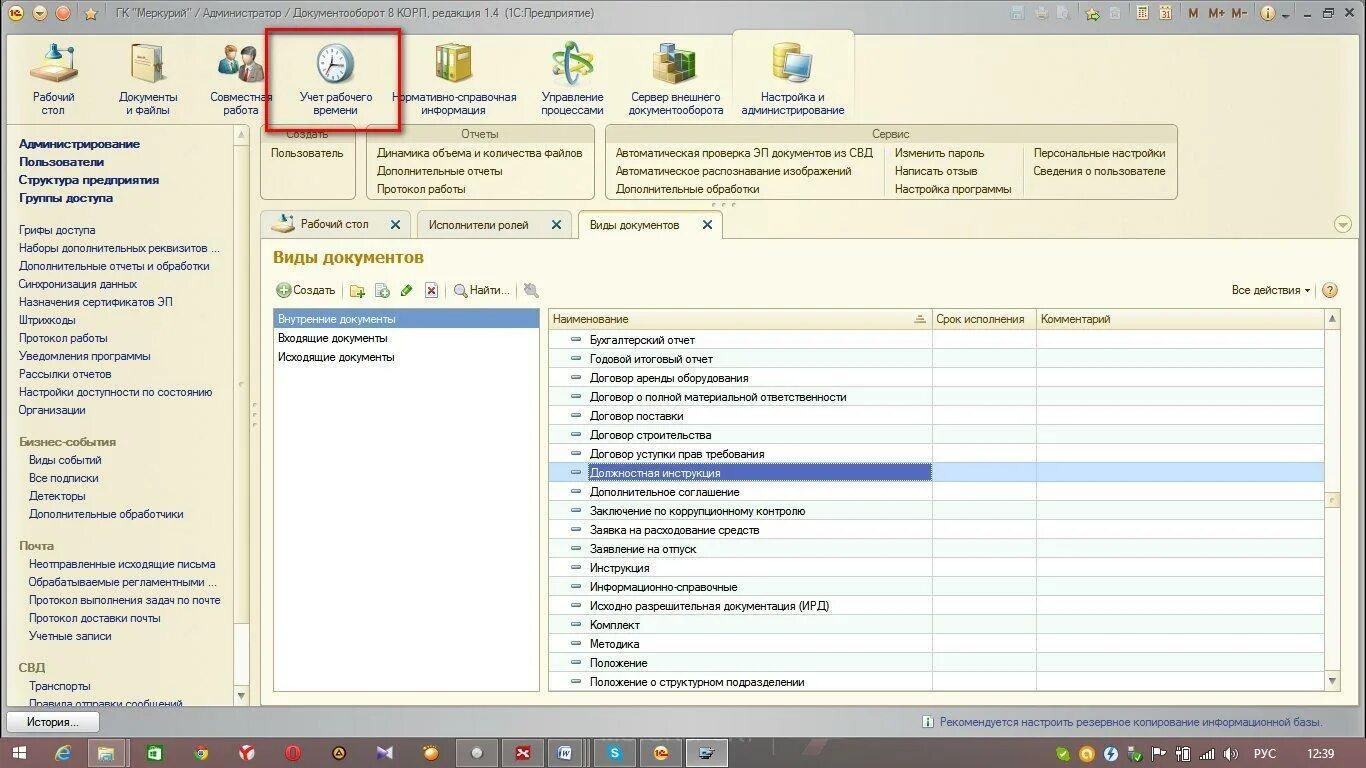Open Виды событий in left navigation
Image resolution: width=1366 pixels, height=768 pixels.
(x=65, y=460)
